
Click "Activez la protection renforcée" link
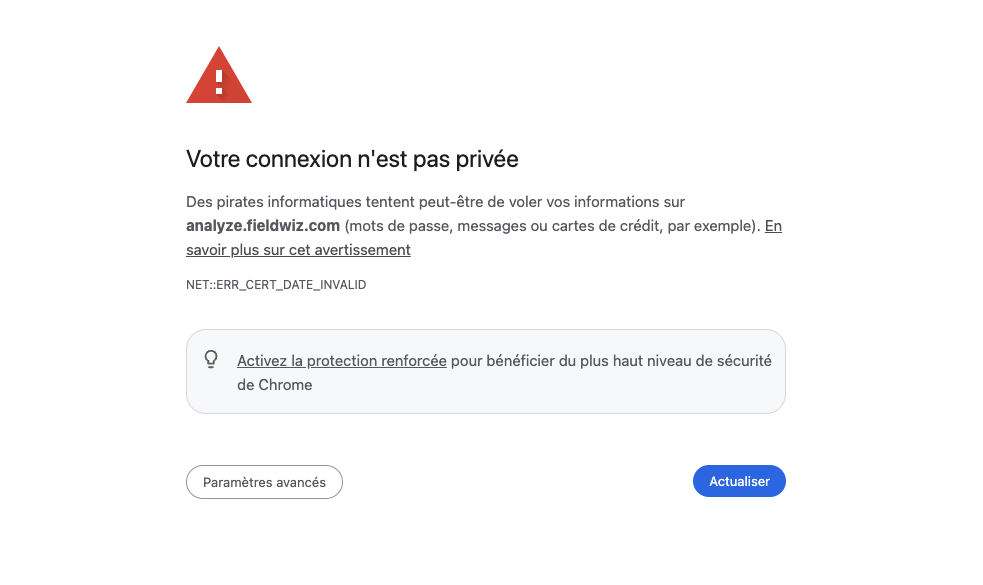tap(341, 361)
